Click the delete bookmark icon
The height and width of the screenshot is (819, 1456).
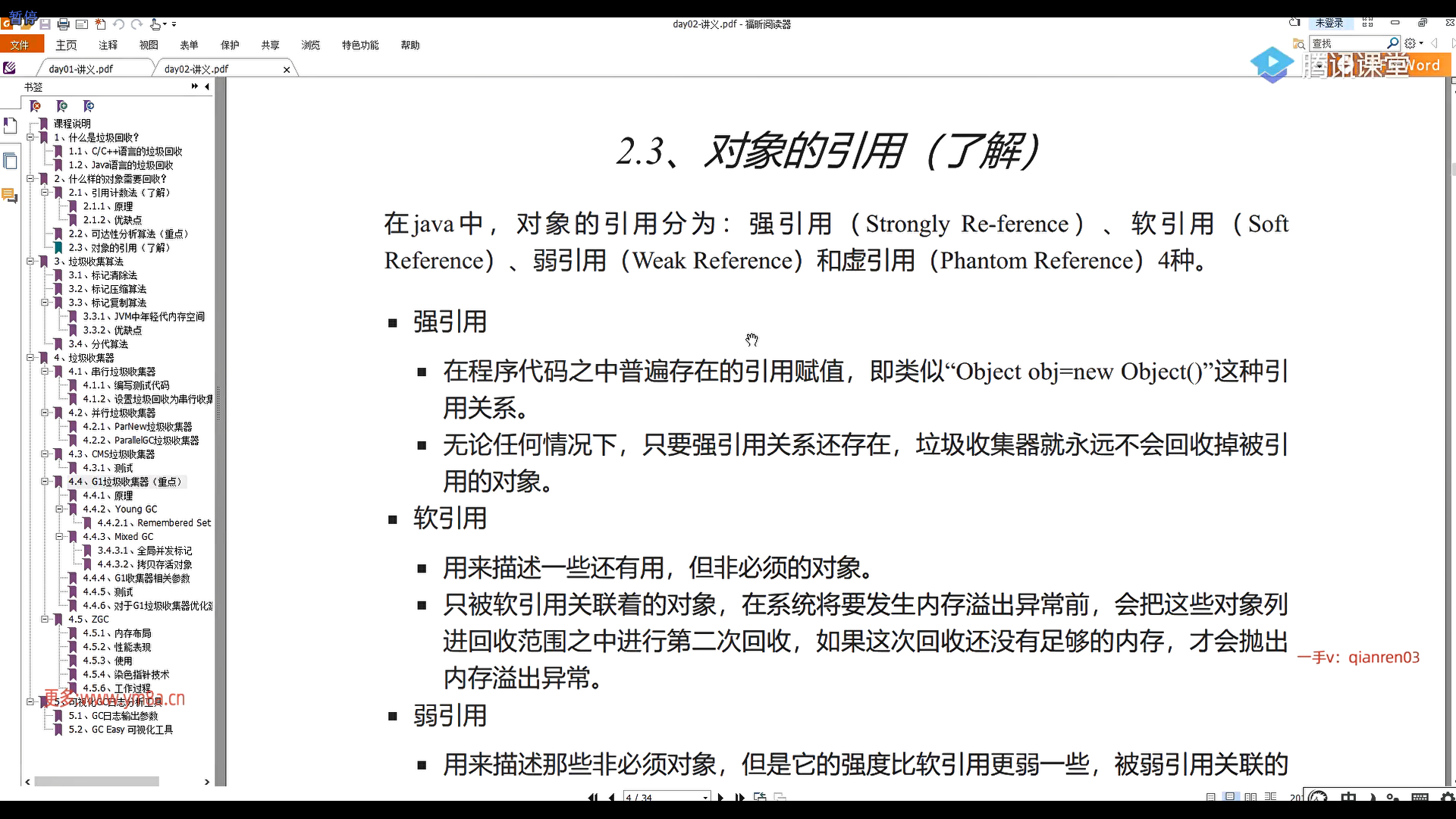[35, 106]
